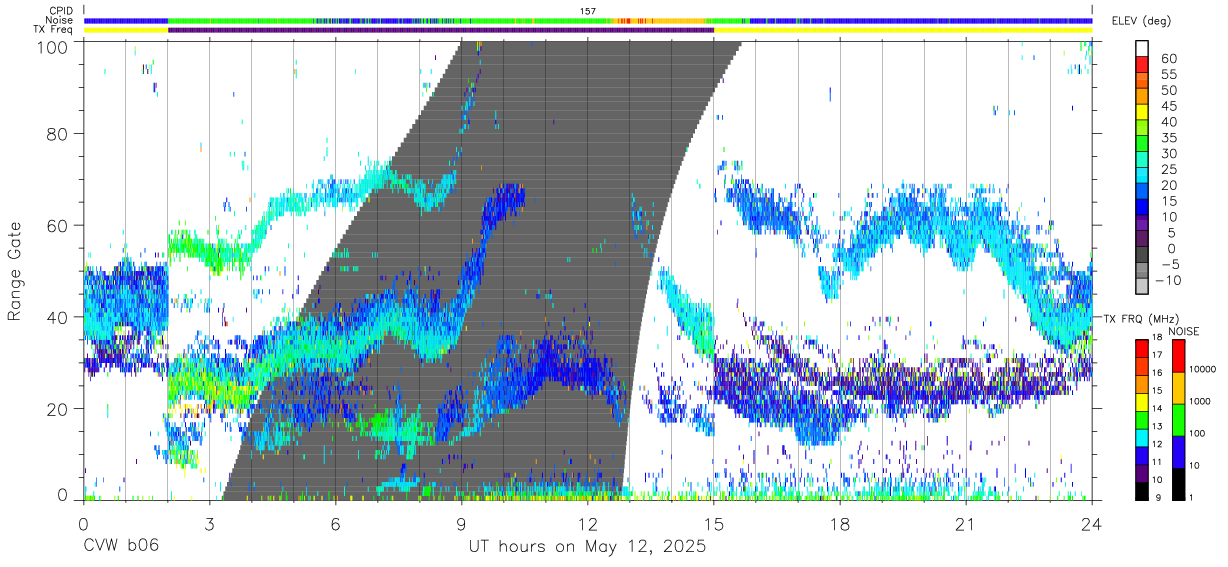The image size is (1228, 567).
Task: Click hour 9 on the UT time axis
Action: tap(461, 524)
